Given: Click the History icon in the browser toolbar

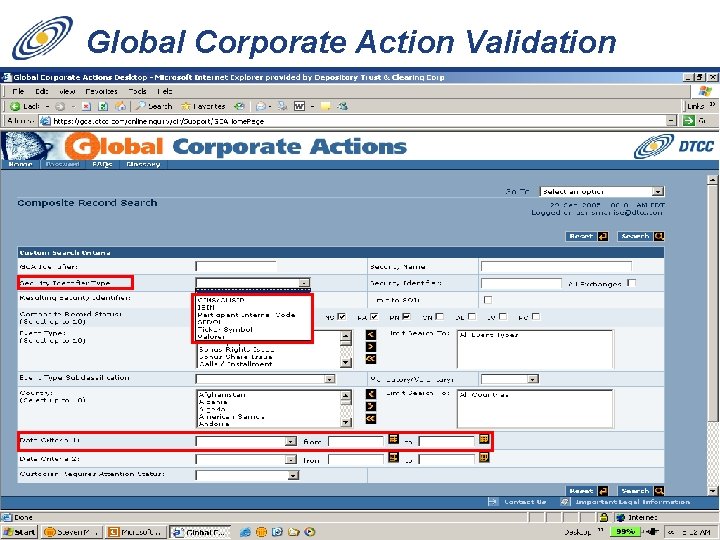Looking at the screenshot, I should tap(239, 107).
